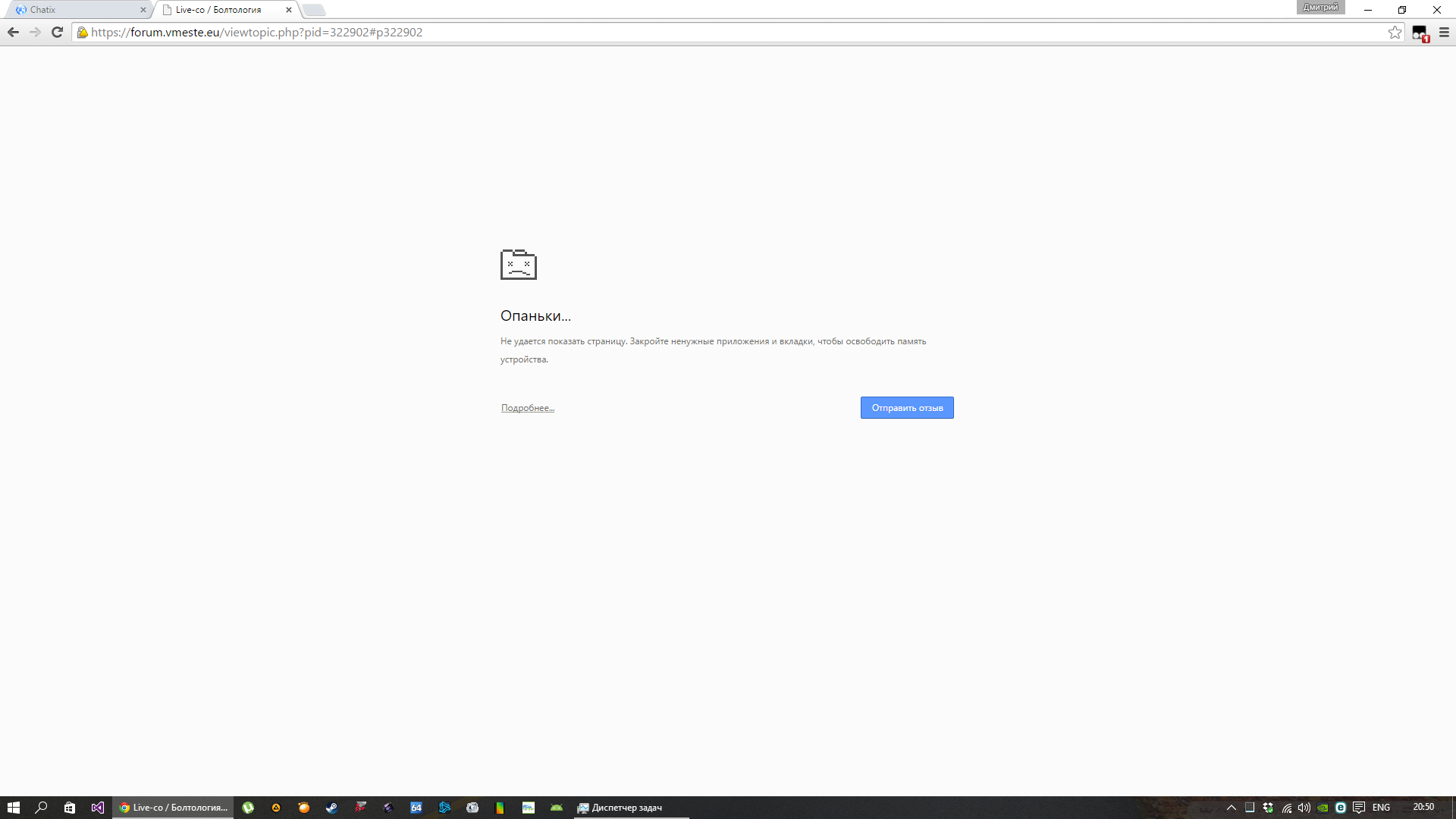Click the extension icon with red badge

(x=1420, y=33)
